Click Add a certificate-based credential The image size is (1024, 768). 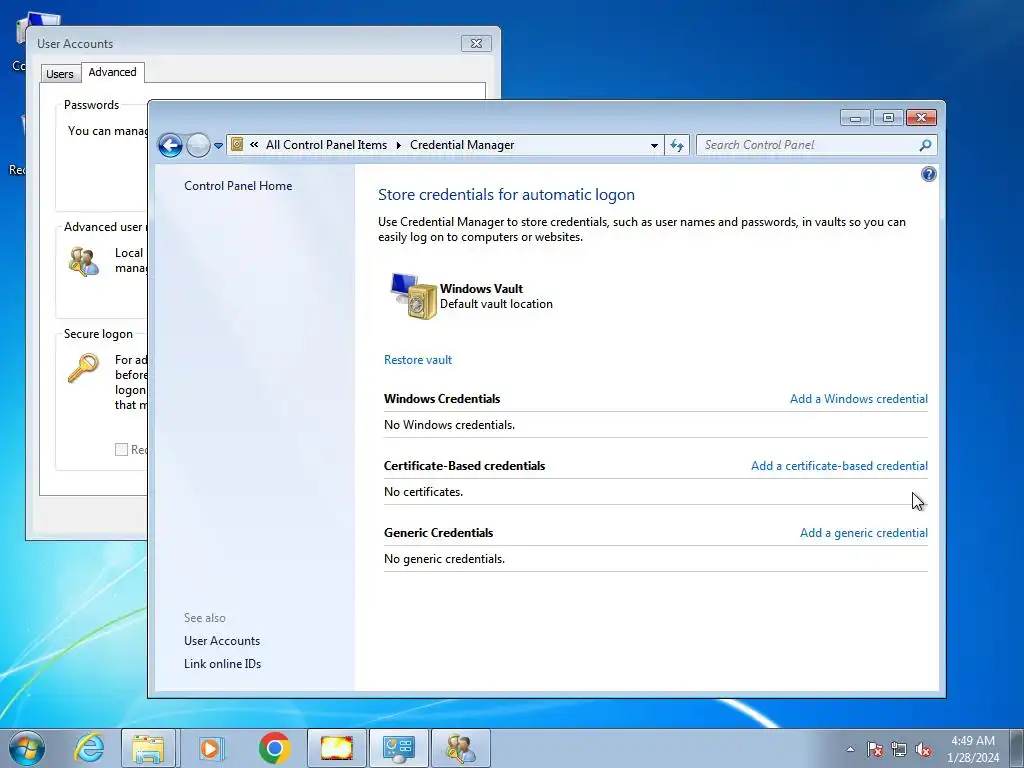click(x=839, y=466)
